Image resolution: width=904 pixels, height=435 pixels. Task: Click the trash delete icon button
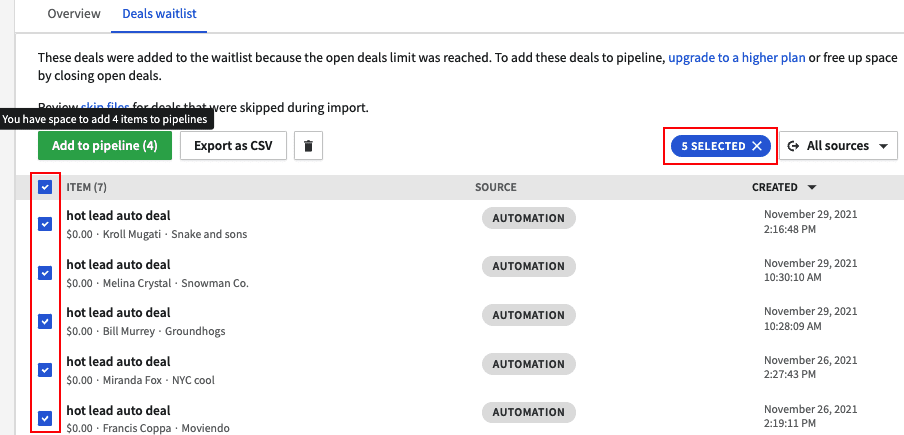(308, 146)
